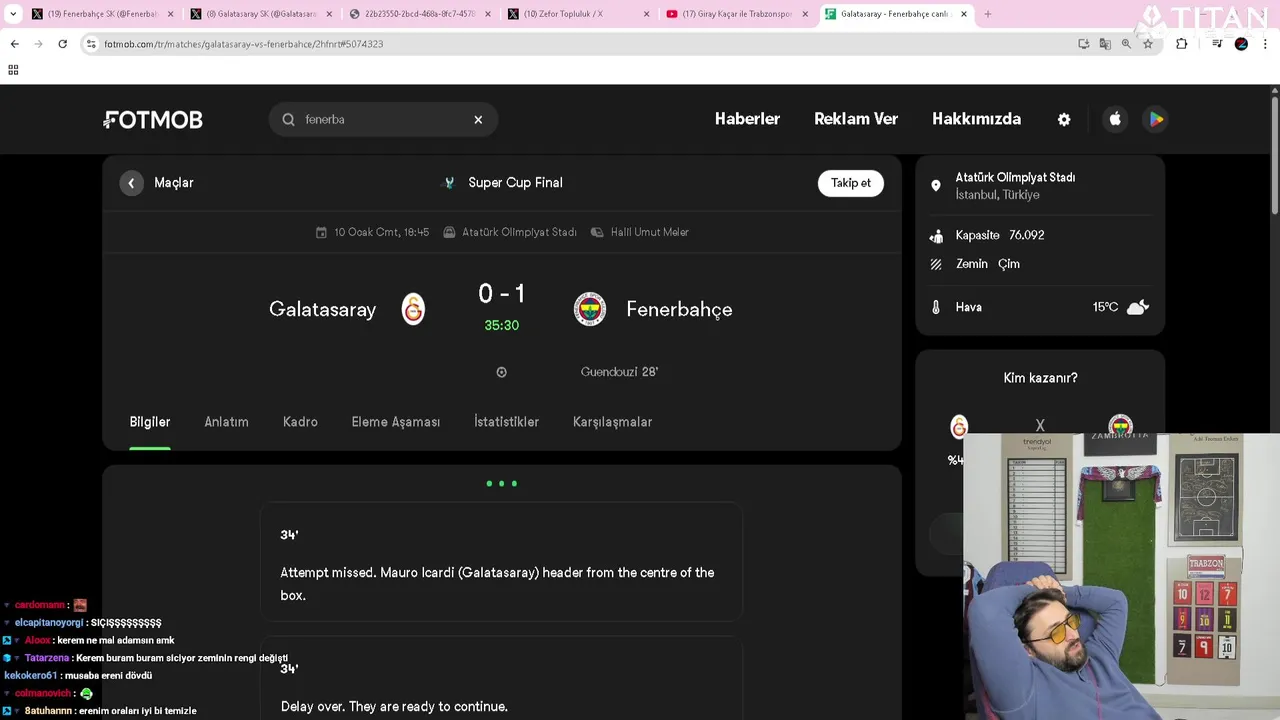The height and width of the screenshot is (720, 1280).
Task: Switch to the Kadro tab
Action: coord(300,422)
